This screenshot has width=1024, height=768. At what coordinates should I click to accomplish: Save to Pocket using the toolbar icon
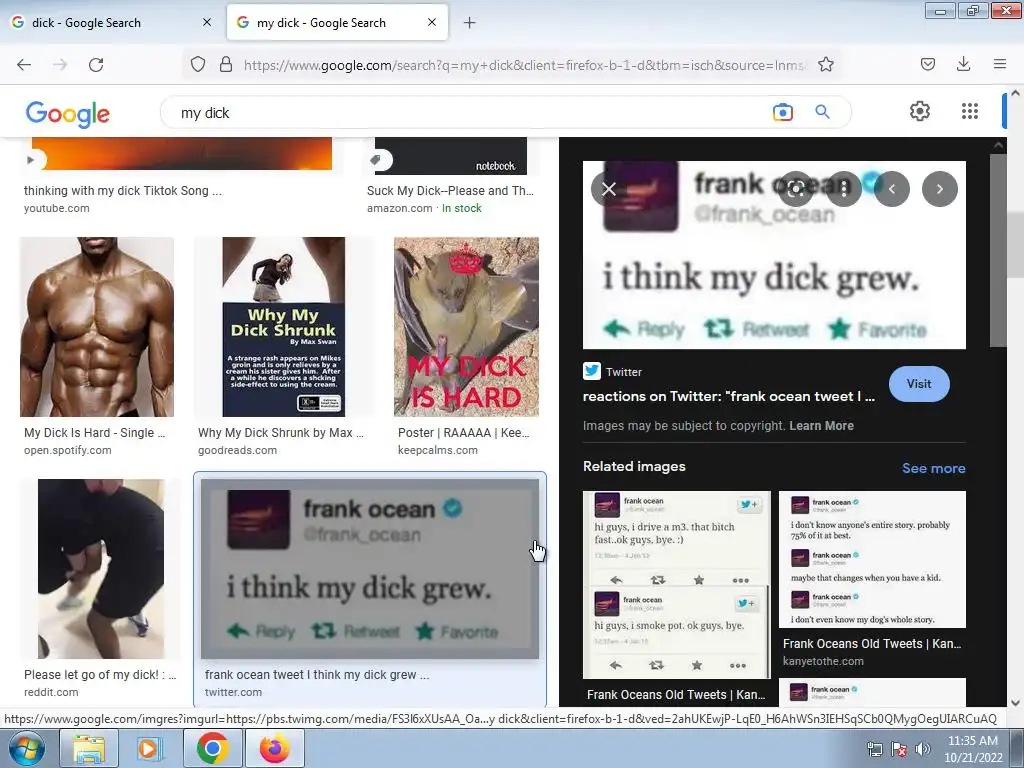point(927,64)
